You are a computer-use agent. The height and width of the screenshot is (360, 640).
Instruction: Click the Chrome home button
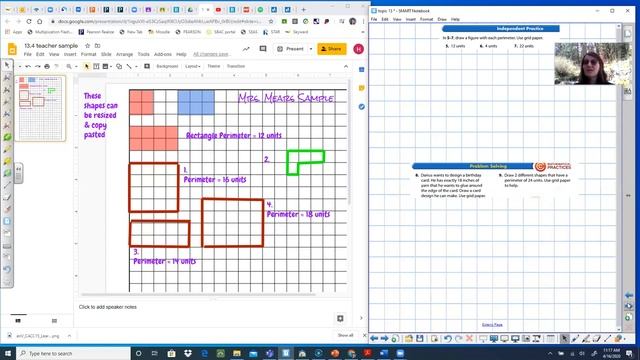tap(40, 21)
